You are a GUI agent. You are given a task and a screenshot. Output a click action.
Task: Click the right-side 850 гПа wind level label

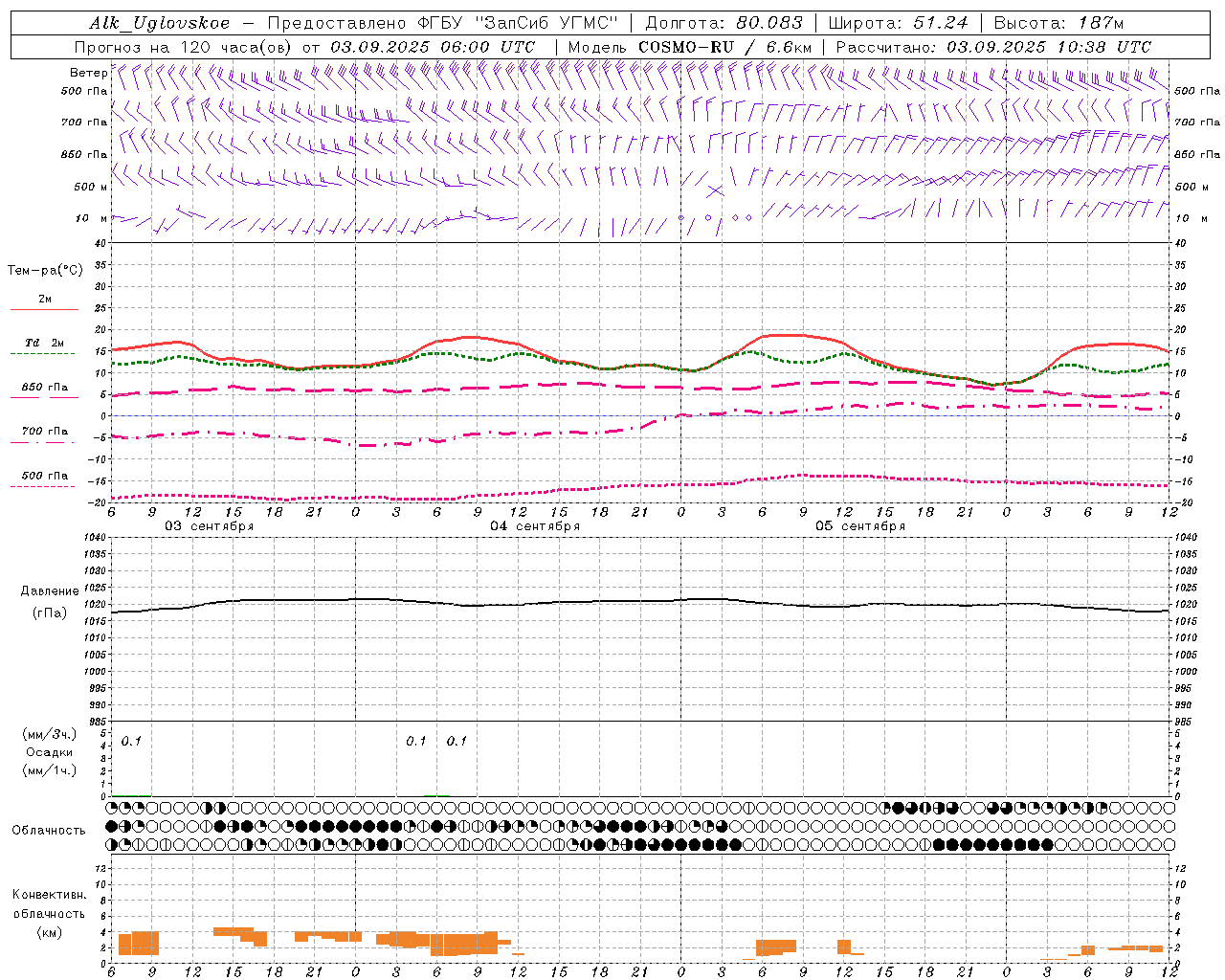pos(1197,154)
